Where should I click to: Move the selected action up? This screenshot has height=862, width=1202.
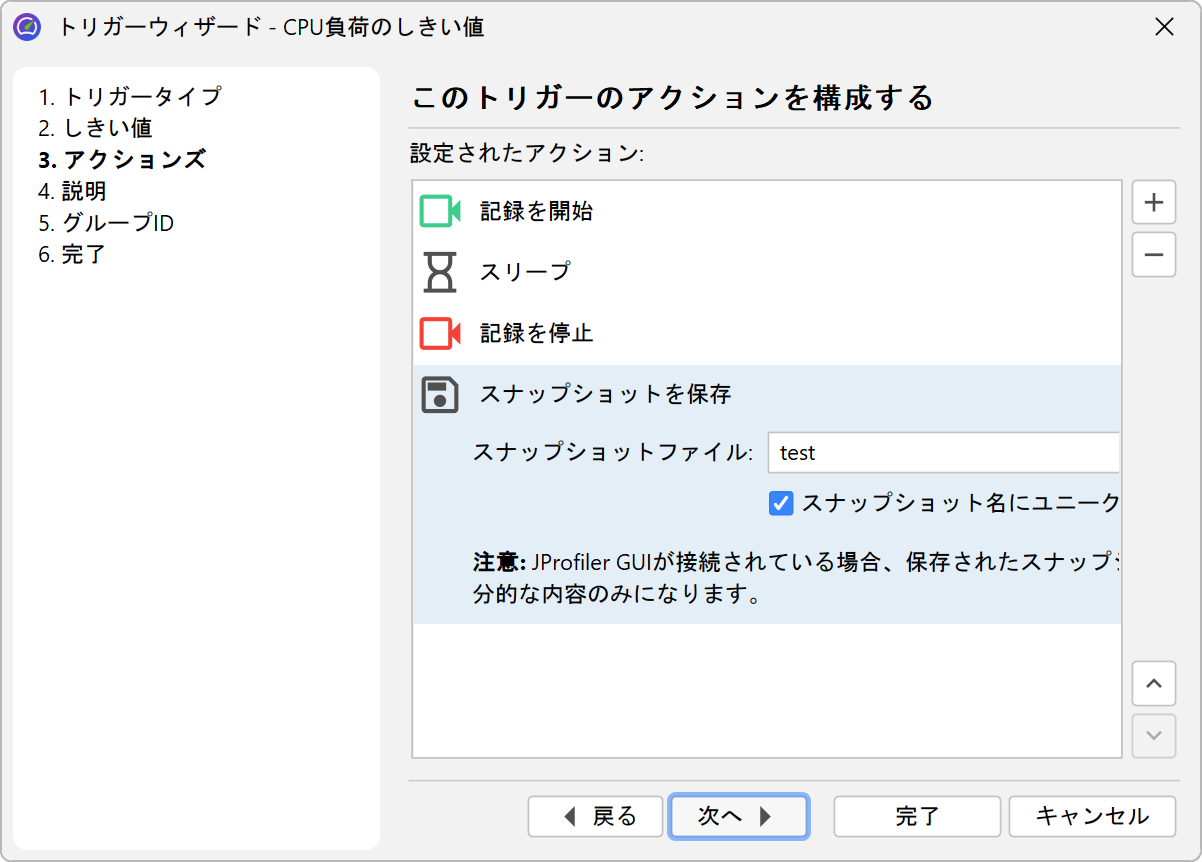tap(1153, 684)
